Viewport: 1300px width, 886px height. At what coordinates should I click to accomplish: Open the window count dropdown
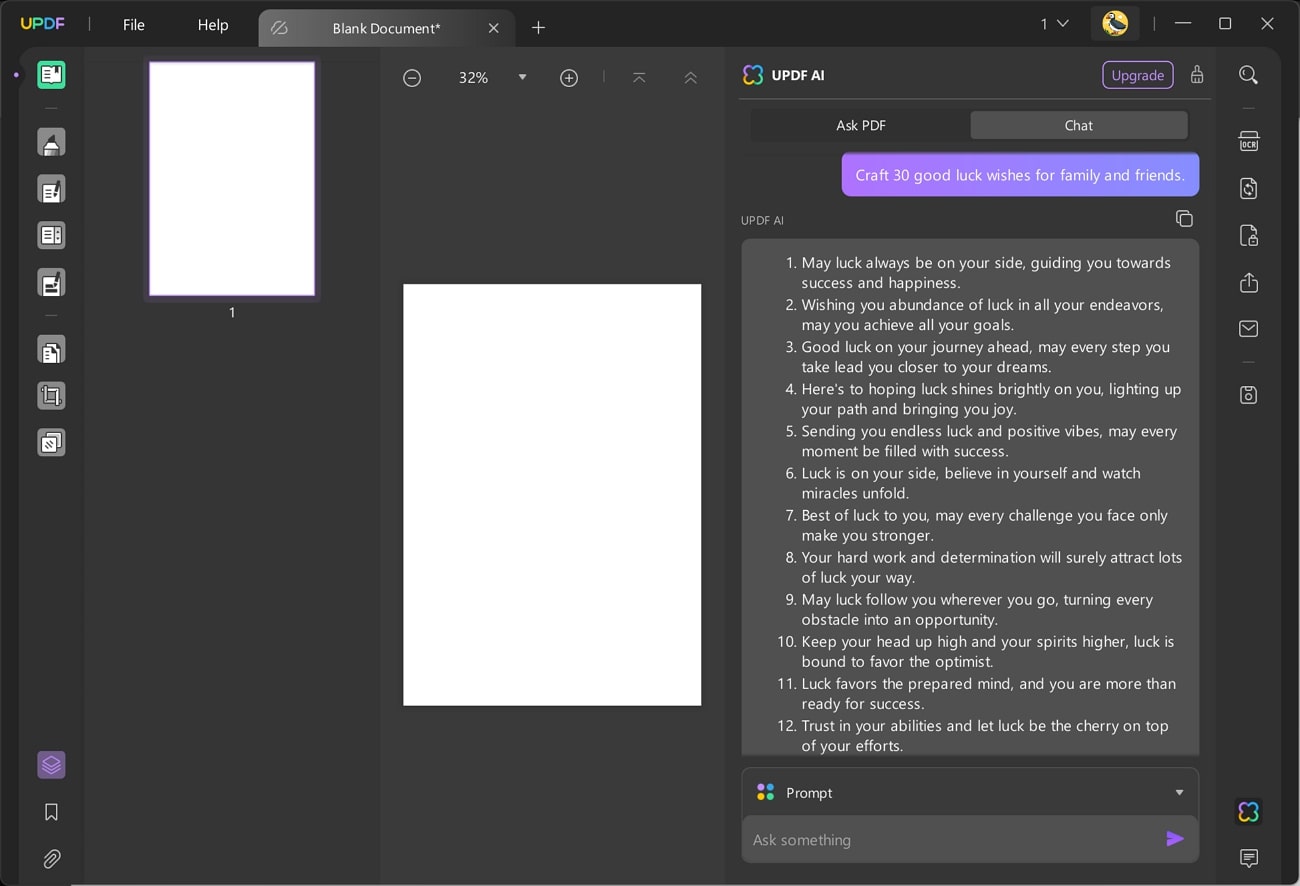coord(1054,24)
